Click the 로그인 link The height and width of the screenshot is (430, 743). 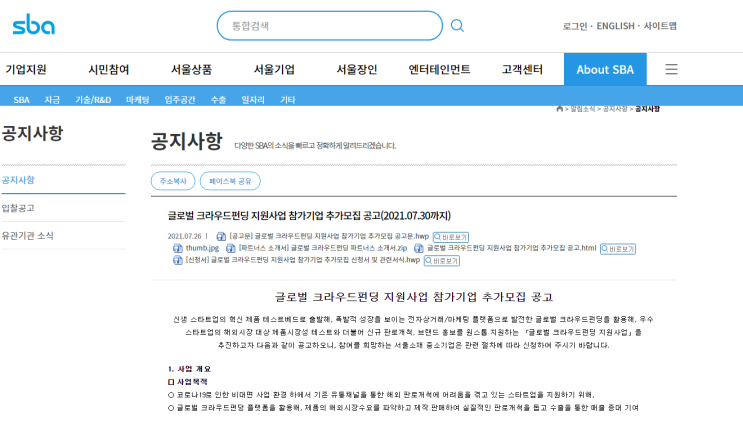575,26
